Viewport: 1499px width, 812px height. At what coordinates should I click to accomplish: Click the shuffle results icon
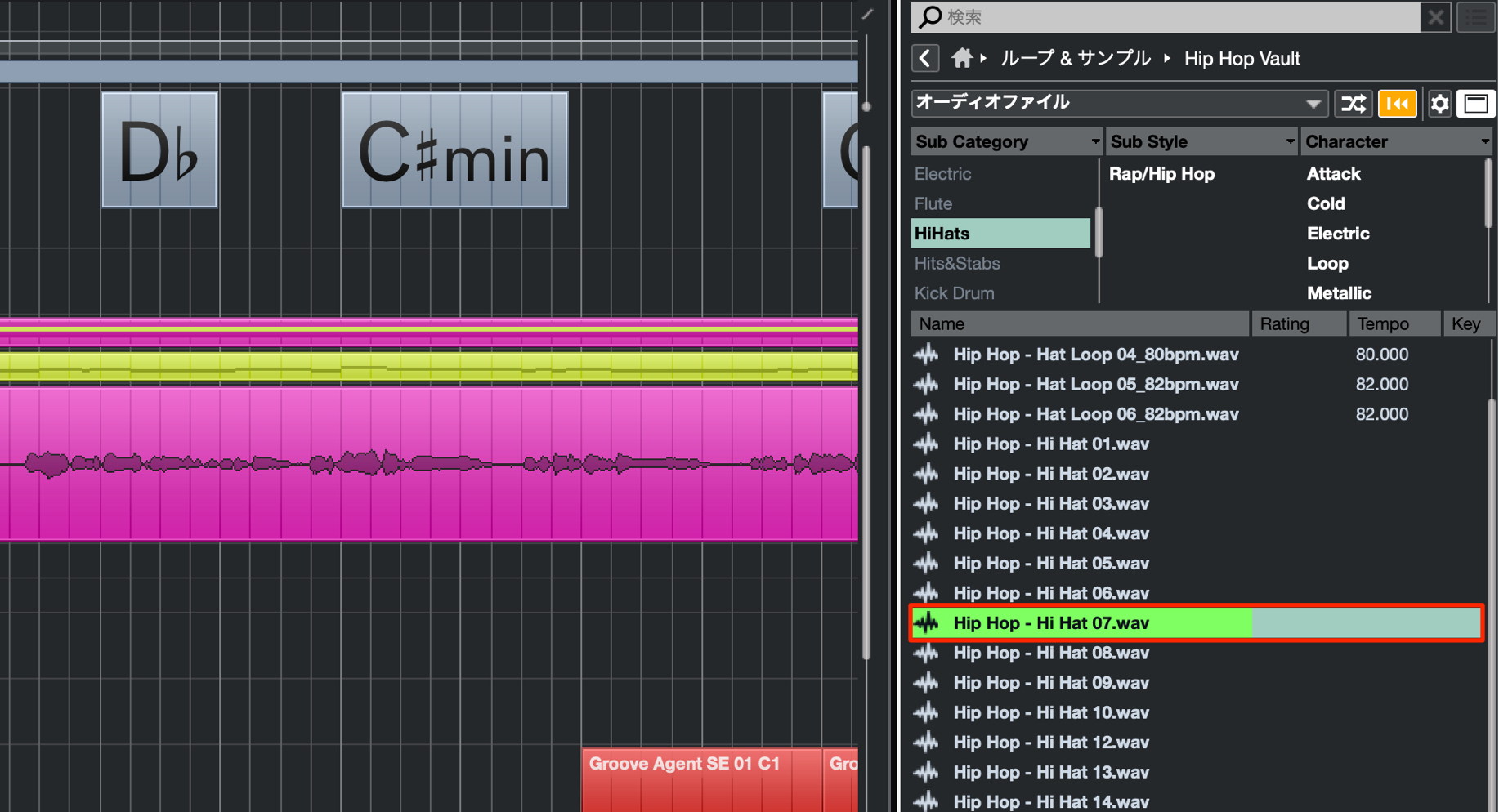pos(1354,104)
